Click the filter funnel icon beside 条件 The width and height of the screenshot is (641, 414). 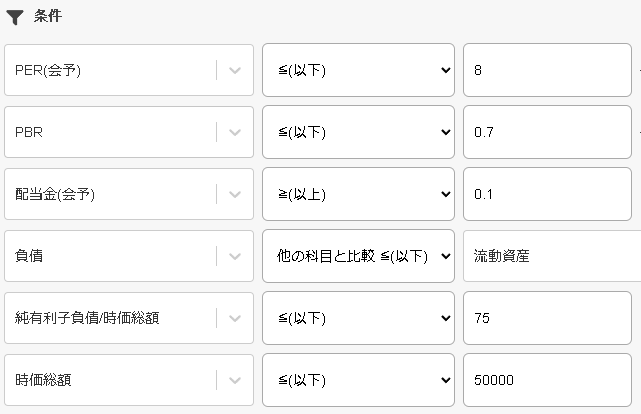pyautogui.click(x=15, y=17)
